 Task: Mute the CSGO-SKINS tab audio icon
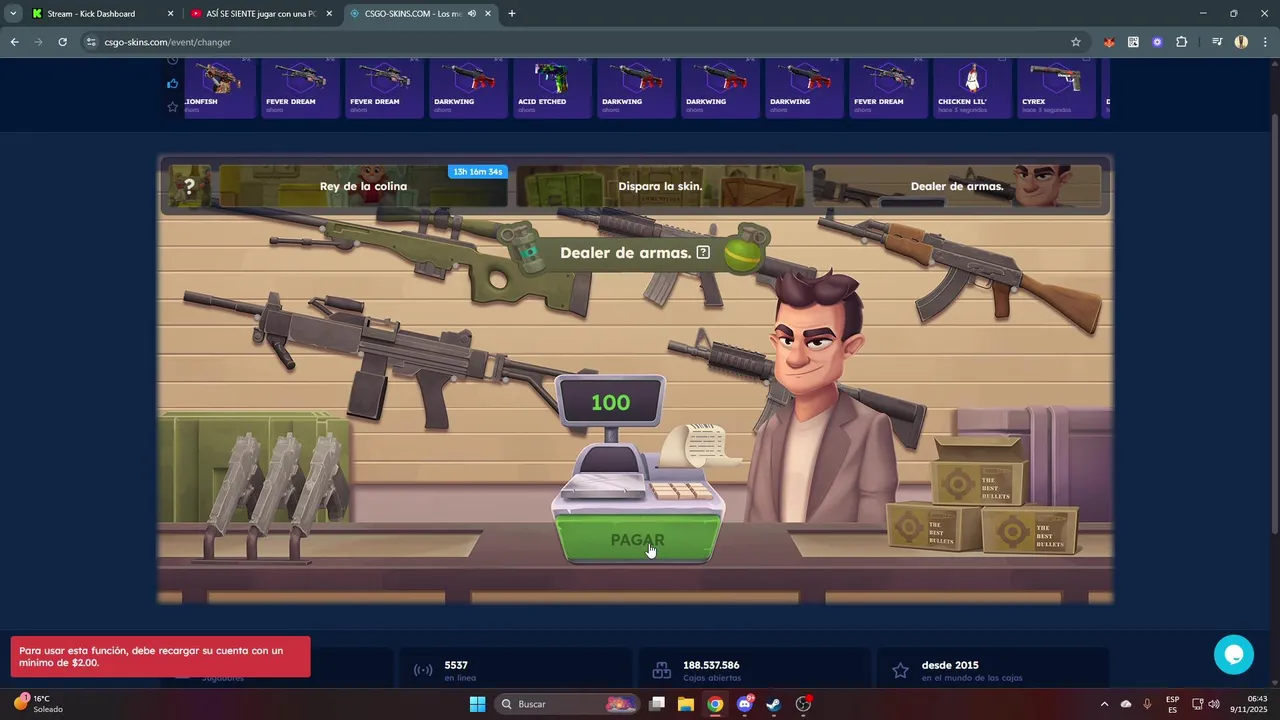pos(471,14)
